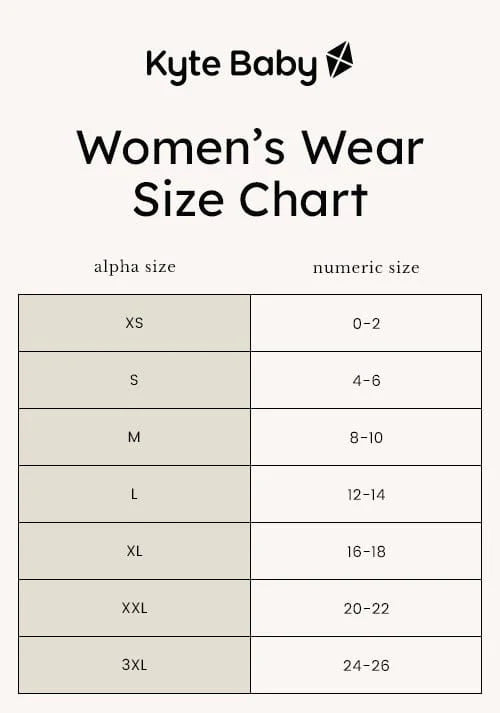This screenshot has width=500, height=713.
Task: Select the L alpha size cell
Action: (135, 494)
